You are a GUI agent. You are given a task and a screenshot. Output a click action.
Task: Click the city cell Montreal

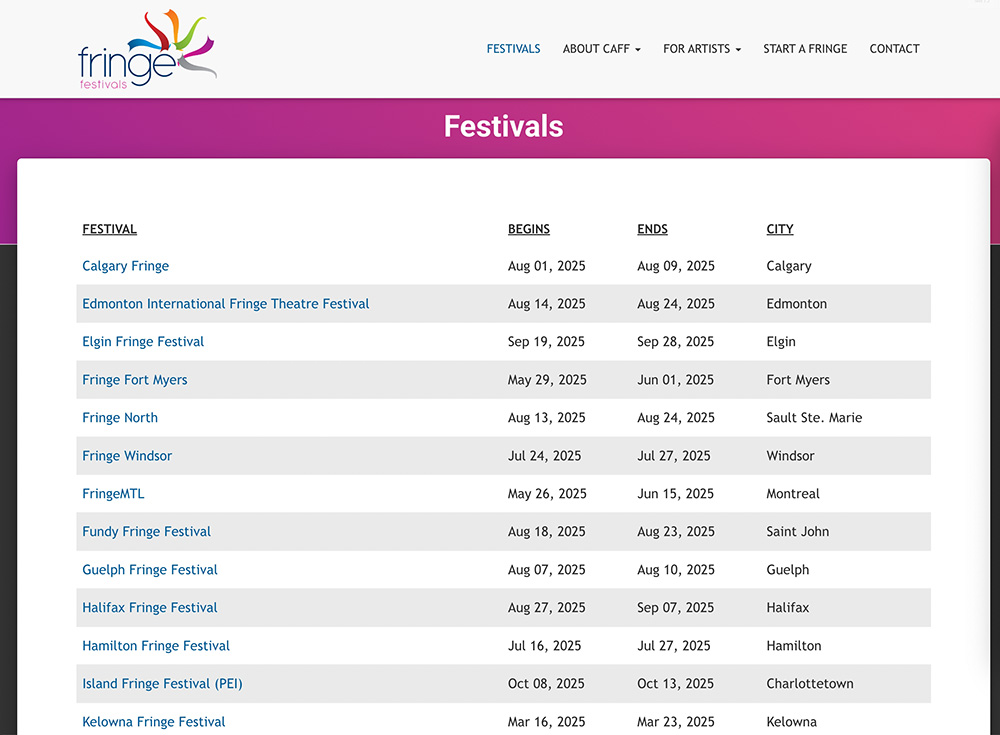(793, 494)
